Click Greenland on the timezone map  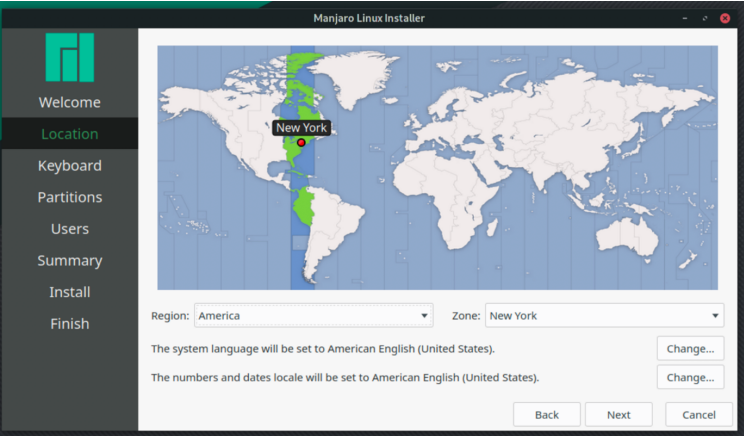click(358, 76)
